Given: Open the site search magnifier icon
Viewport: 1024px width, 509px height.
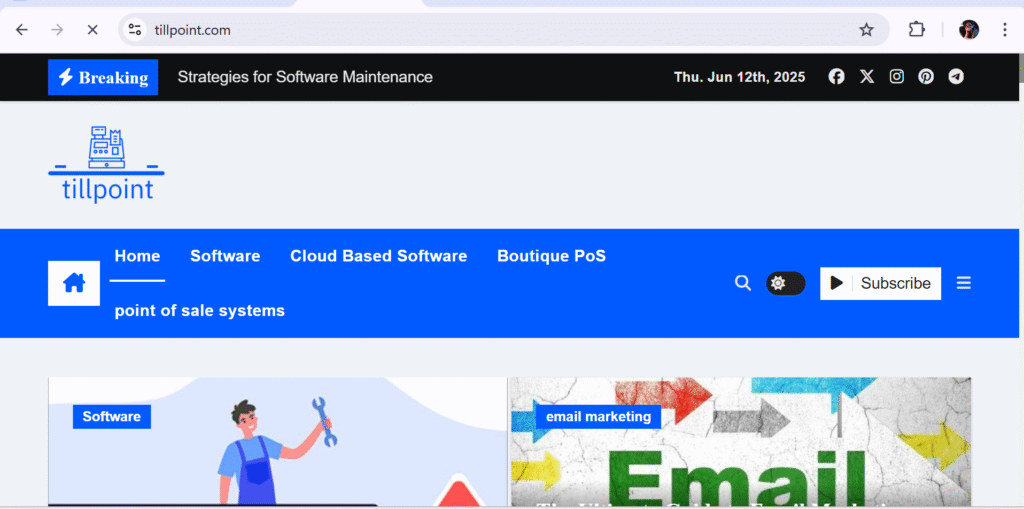Looking at the screenshot, I should [743, 283].
